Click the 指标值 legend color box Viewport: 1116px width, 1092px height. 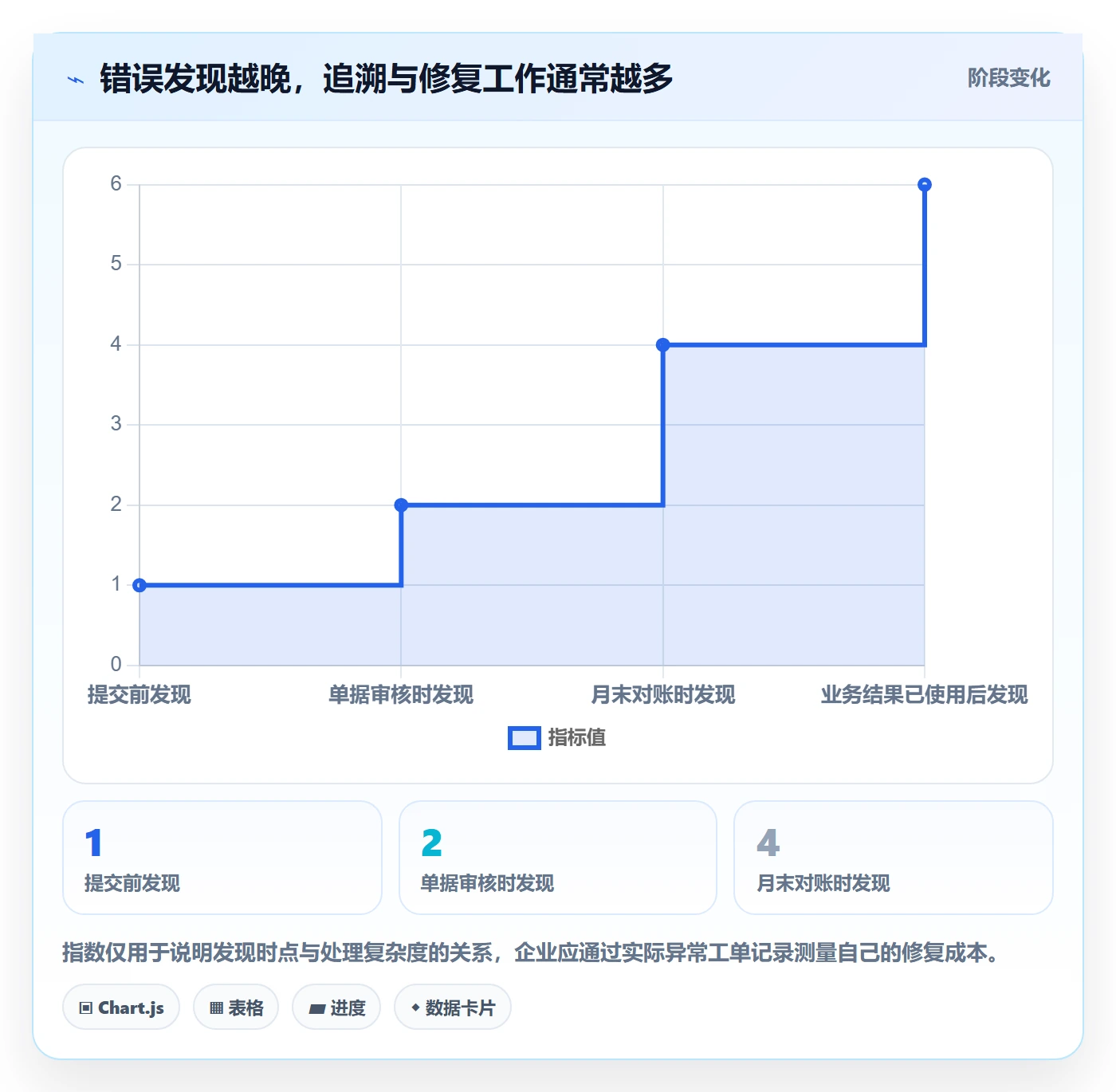click(x=525, y=738)
